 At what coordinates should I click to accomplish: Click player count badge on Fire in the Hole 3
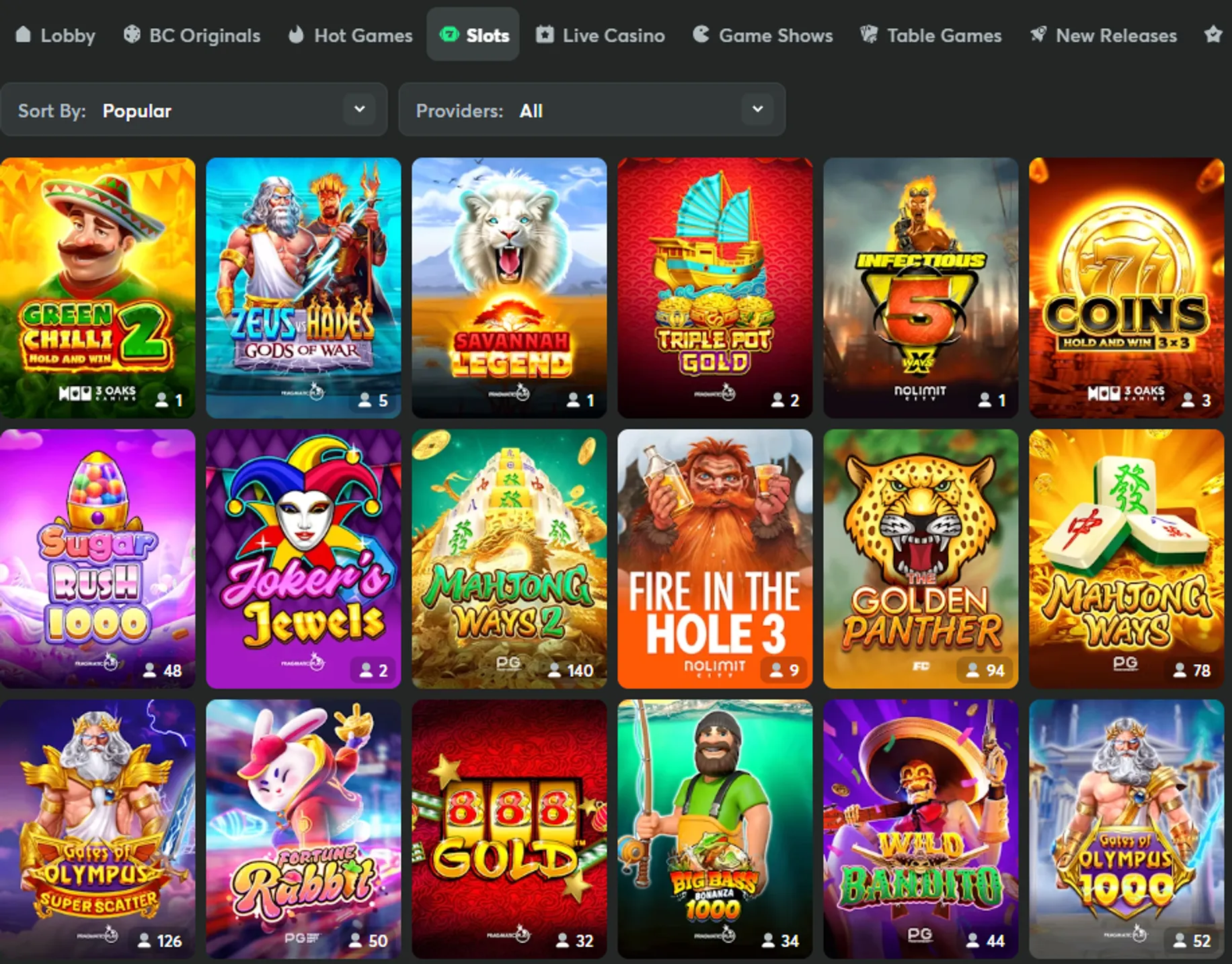click(785, 670)
